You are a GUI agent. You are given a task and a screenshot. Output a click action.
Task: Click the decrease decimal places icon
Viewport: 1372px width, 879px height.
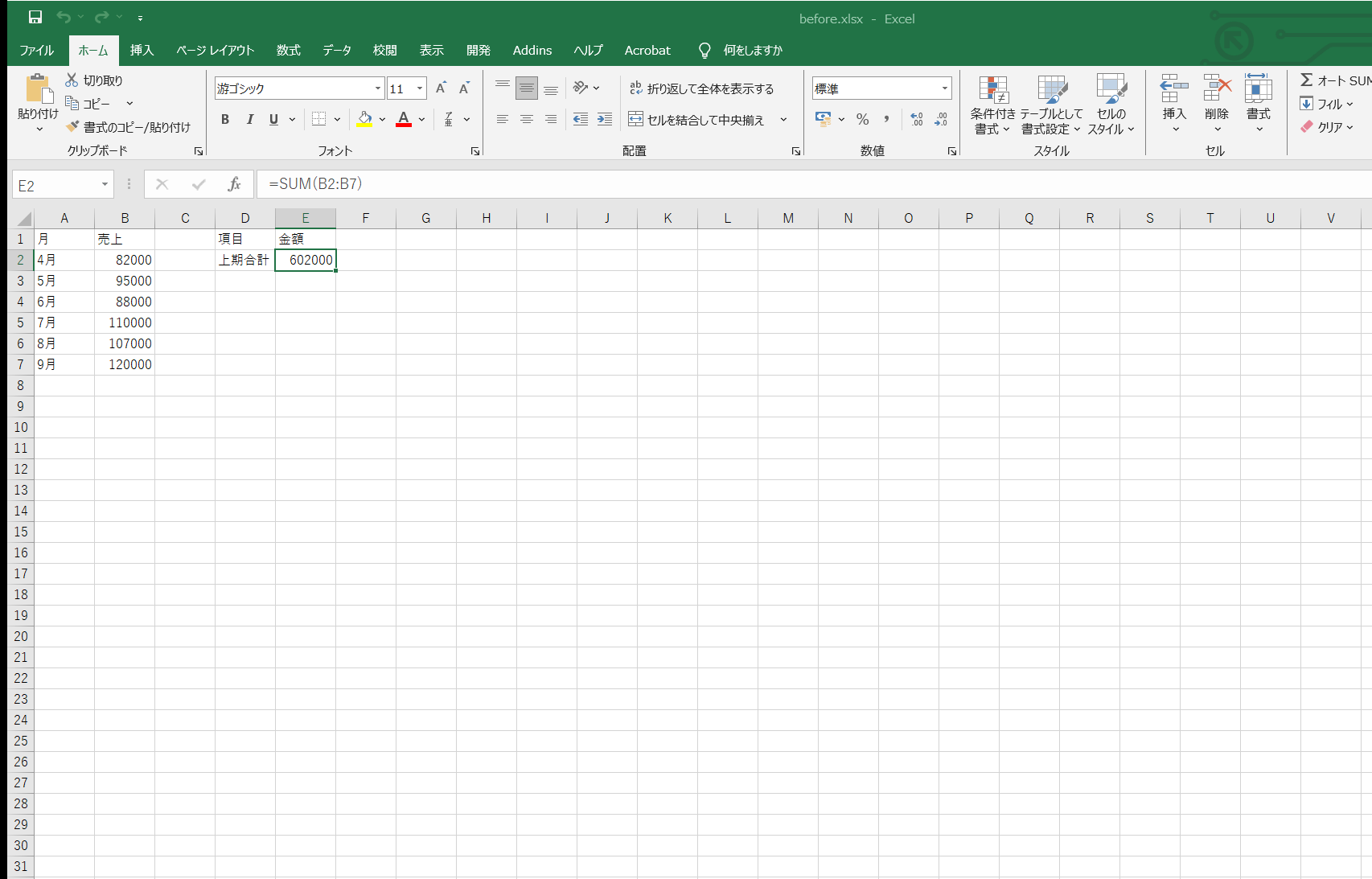point(941,119)
